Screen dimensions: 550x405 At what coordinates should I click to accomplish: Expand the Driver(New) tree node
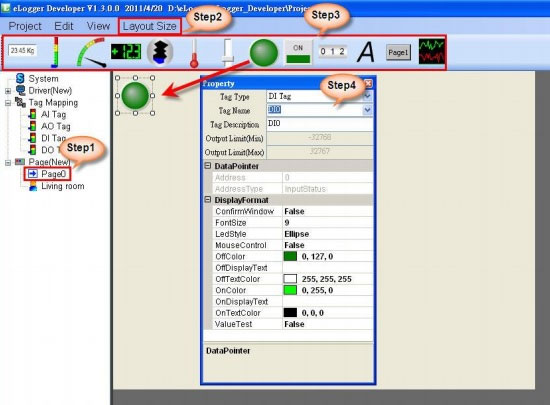[x=8, y=91]
